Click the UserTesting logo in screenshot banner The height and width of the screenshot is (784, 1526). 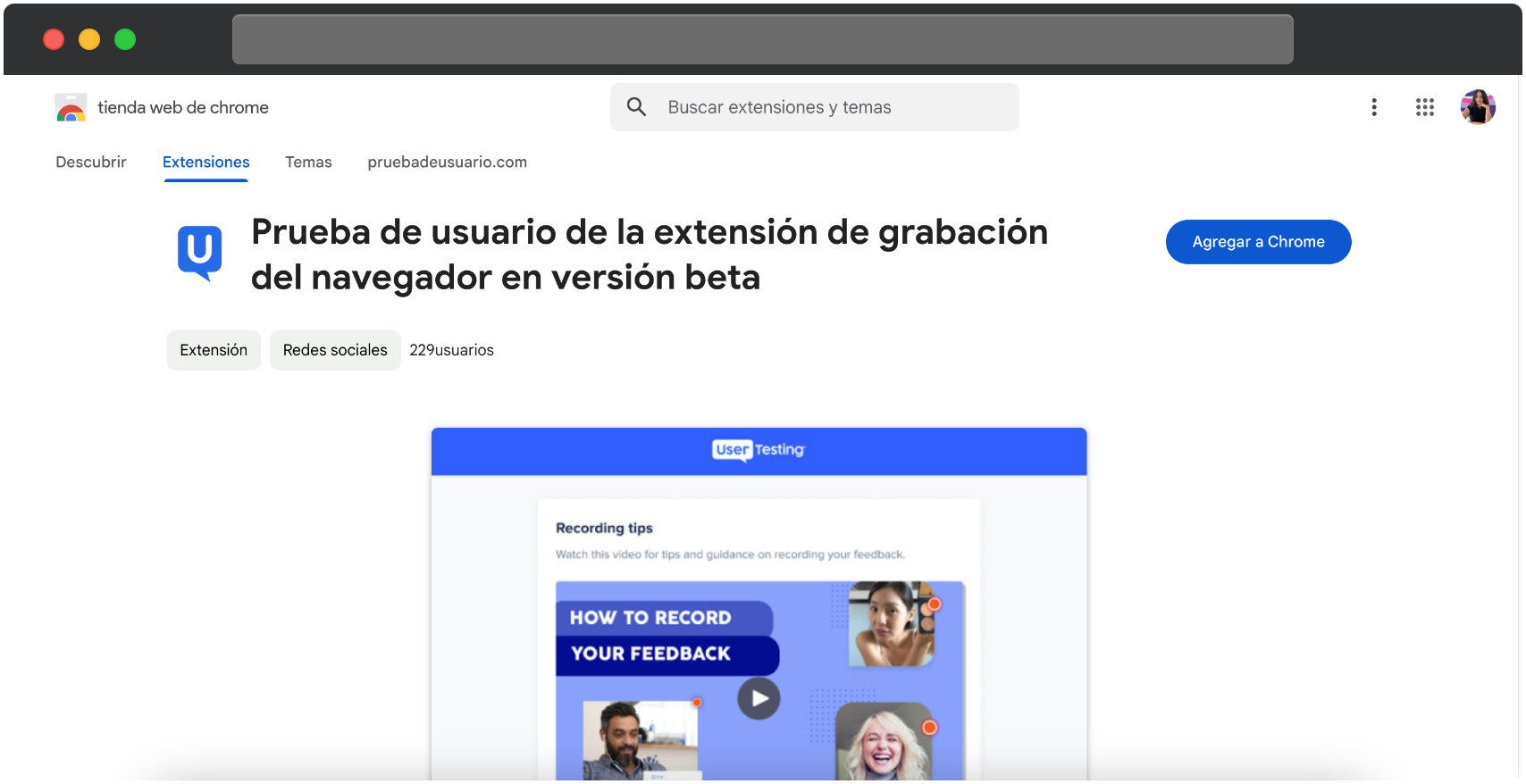click(x=759, y=450)
